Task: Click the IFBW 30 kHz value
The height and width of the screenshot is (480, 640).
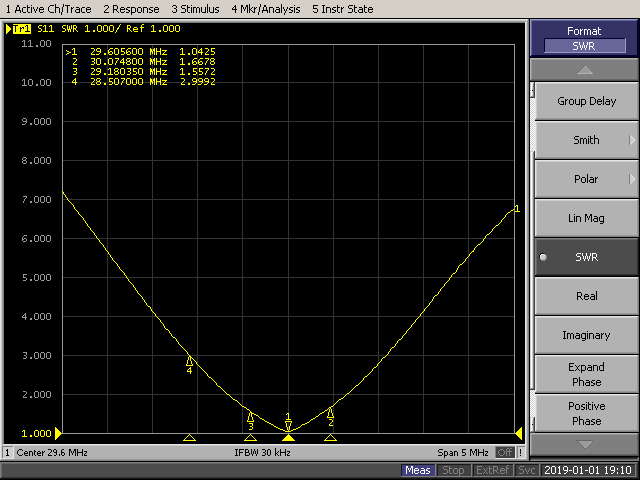Action: point(262,453)
